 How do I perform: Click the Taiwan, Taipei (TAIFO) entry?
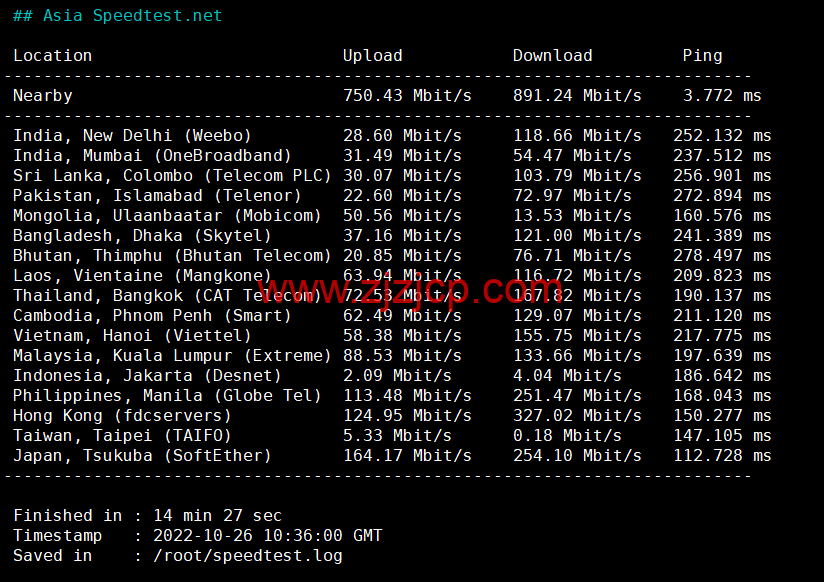[122, 436]
